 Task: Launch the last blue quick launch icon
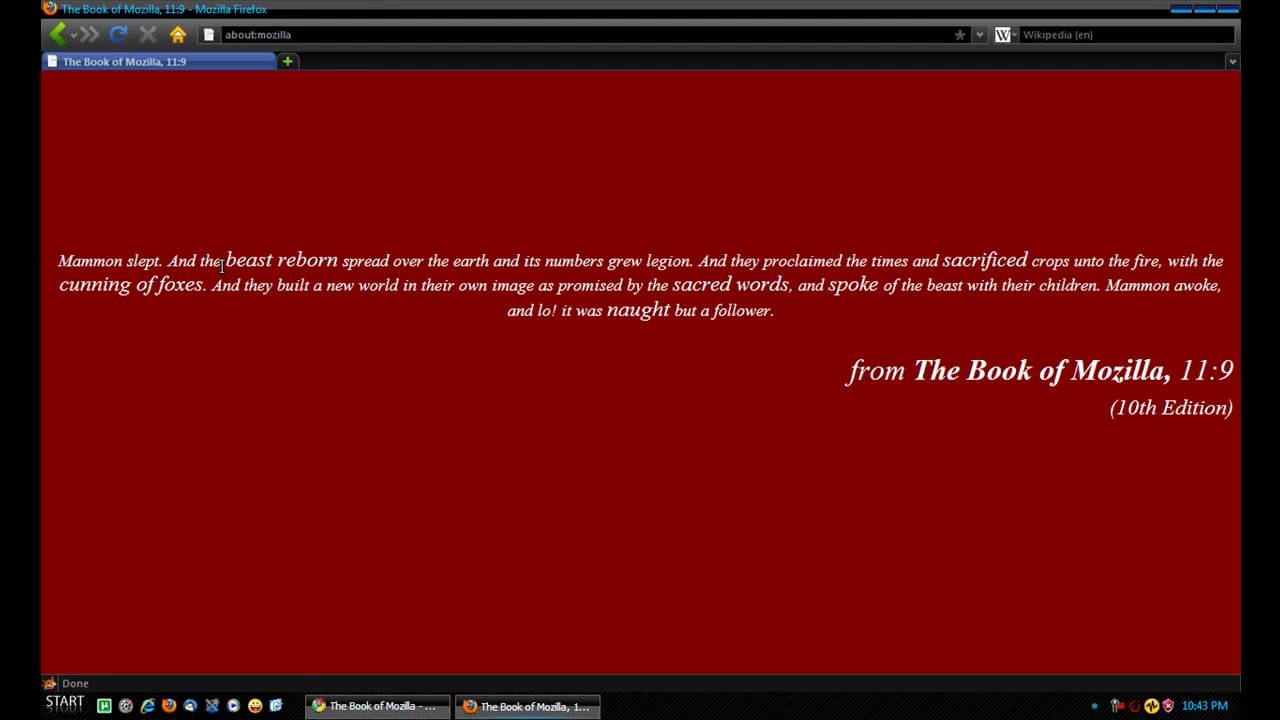(x=276, y=705)
